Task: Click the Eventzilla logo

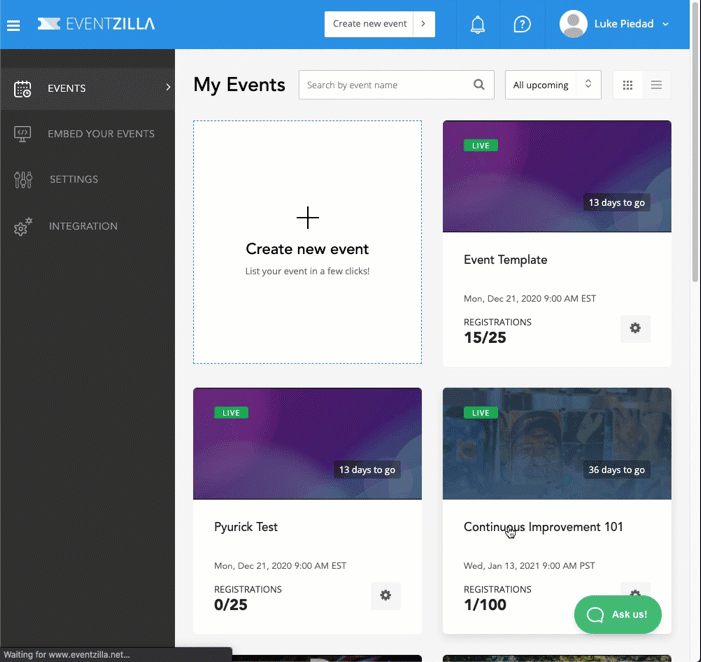Action: point(96,24)
